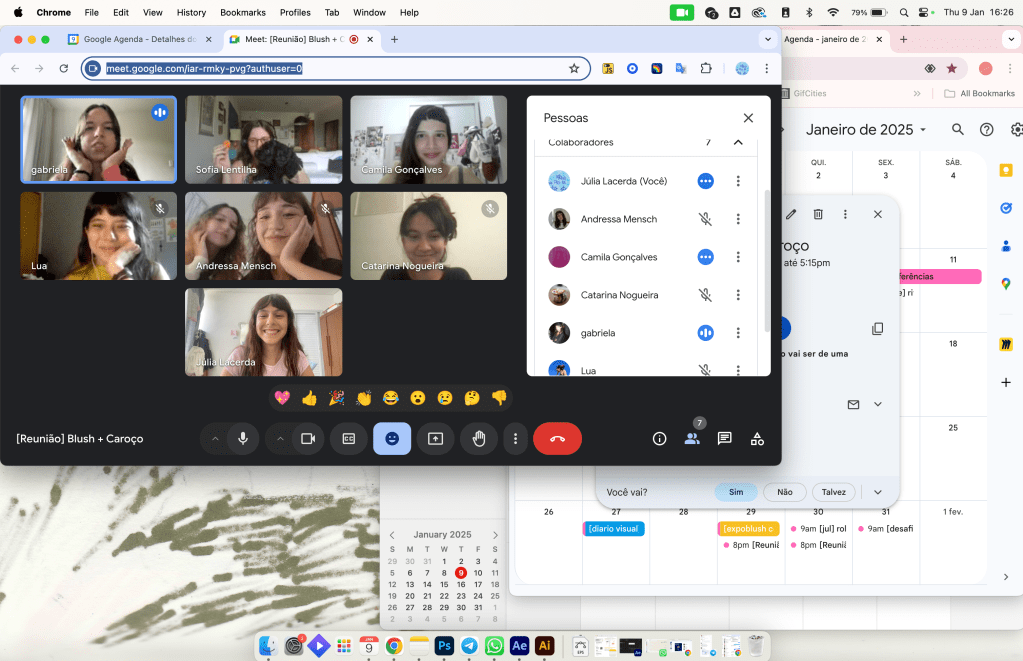
Task: Raise hand in the meeting
Action: point(479,438)
